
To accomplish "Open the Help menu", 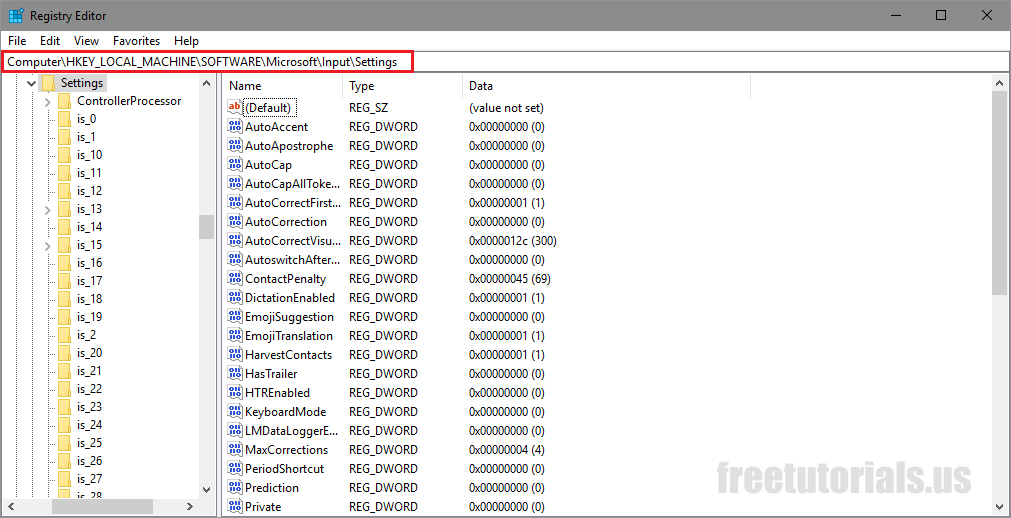I will [186, 41].
